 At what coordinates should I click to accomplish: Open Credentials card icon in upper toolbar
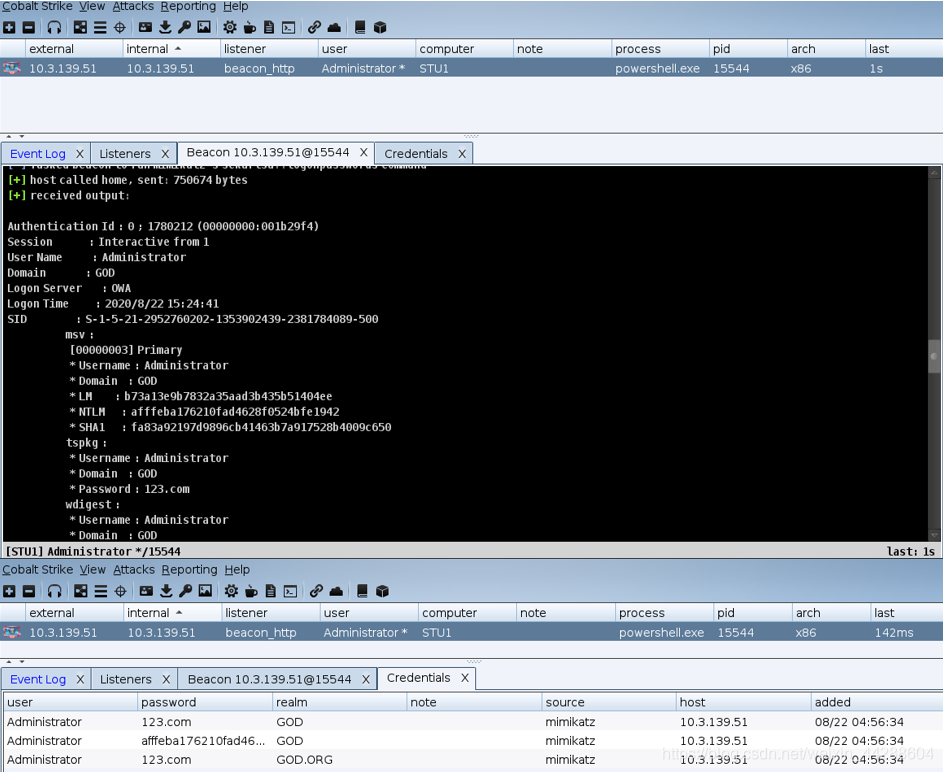coord(146,28)
